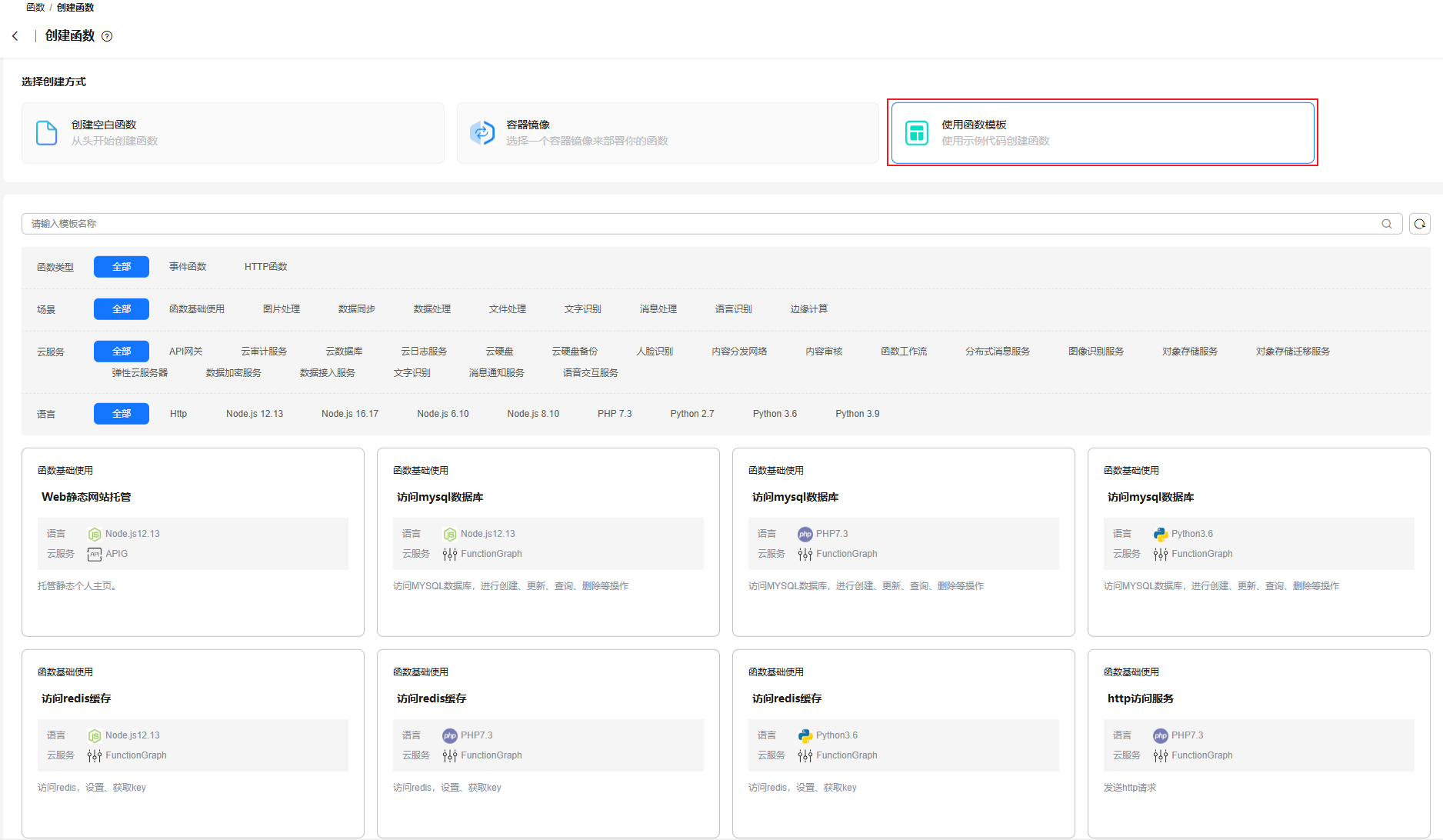Click the help question mark icon
The height and width of the screenshot is (840, 1443).
coord(107,36)
